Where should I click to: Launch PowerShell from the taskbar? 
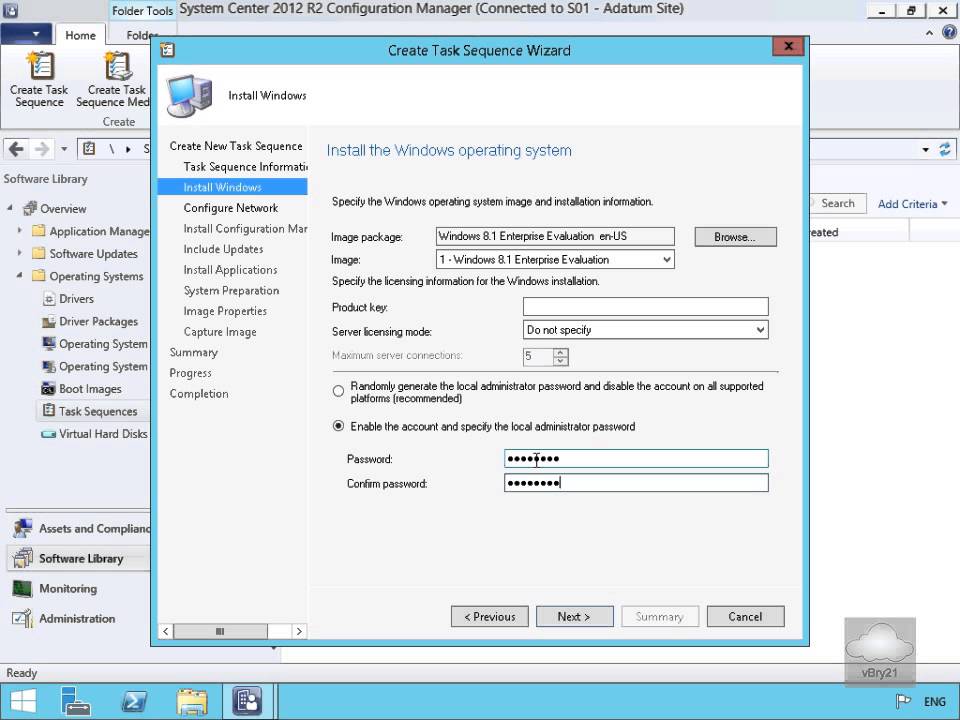pos(134,701)
